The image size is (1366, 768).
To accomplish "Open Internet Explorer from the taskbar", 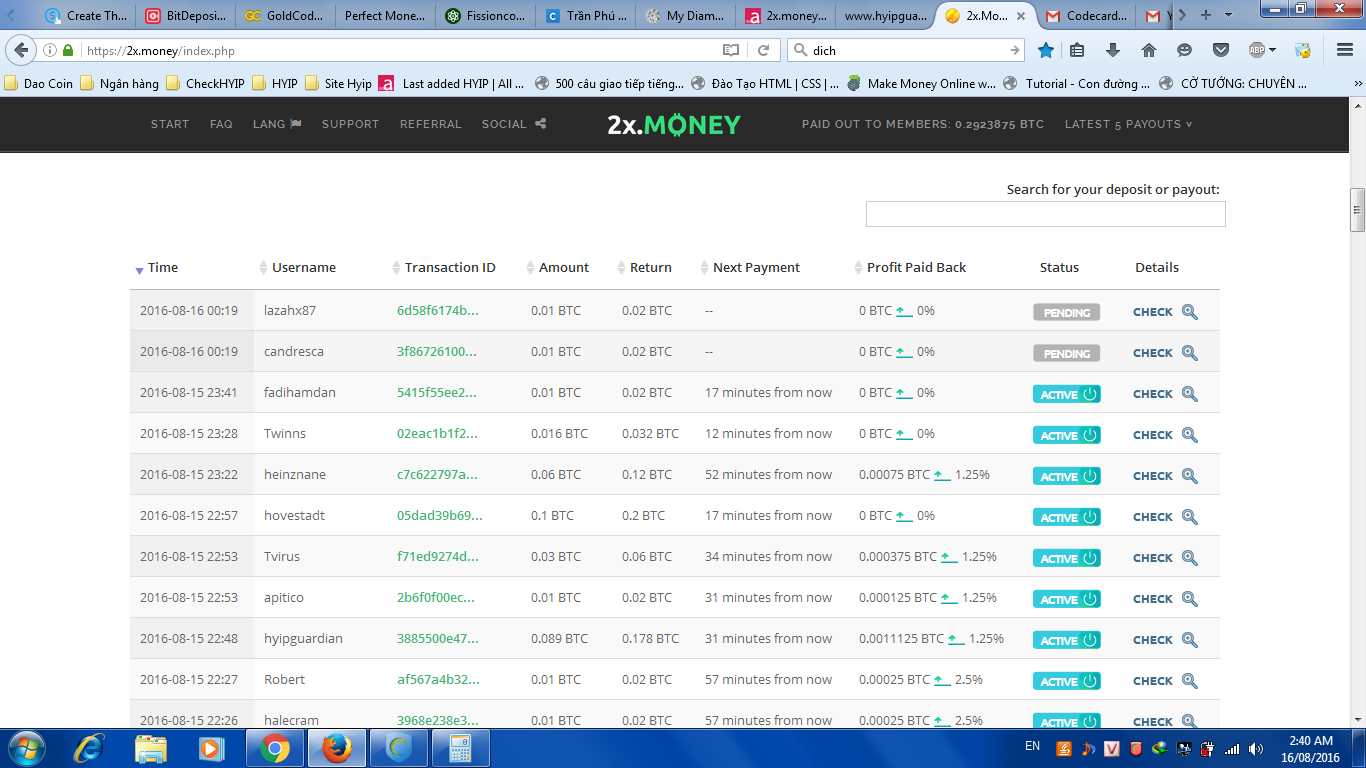I will pos(90,748).
